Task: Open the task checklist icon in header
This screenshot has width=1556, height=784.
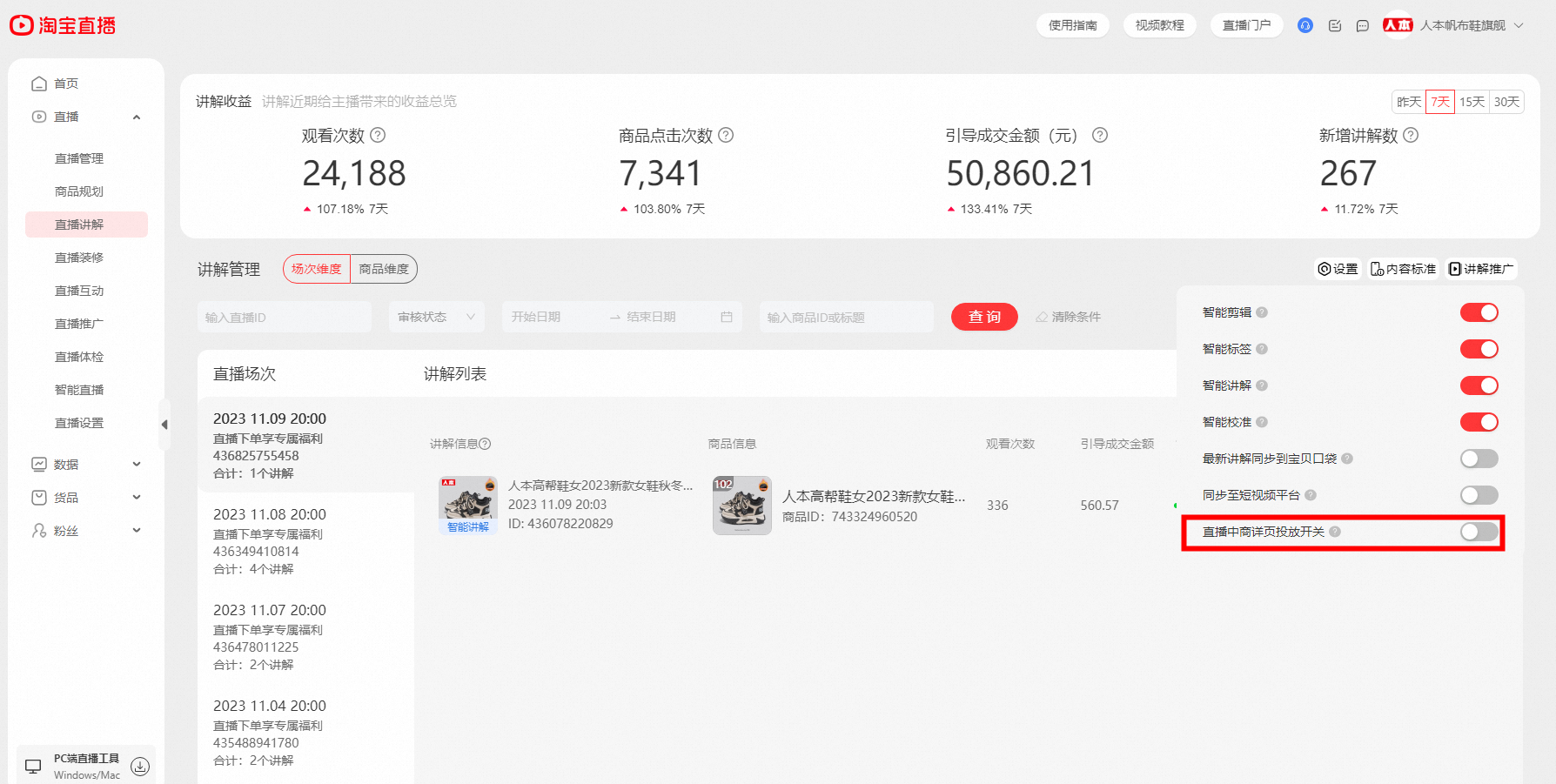Action: [1335, 25]
